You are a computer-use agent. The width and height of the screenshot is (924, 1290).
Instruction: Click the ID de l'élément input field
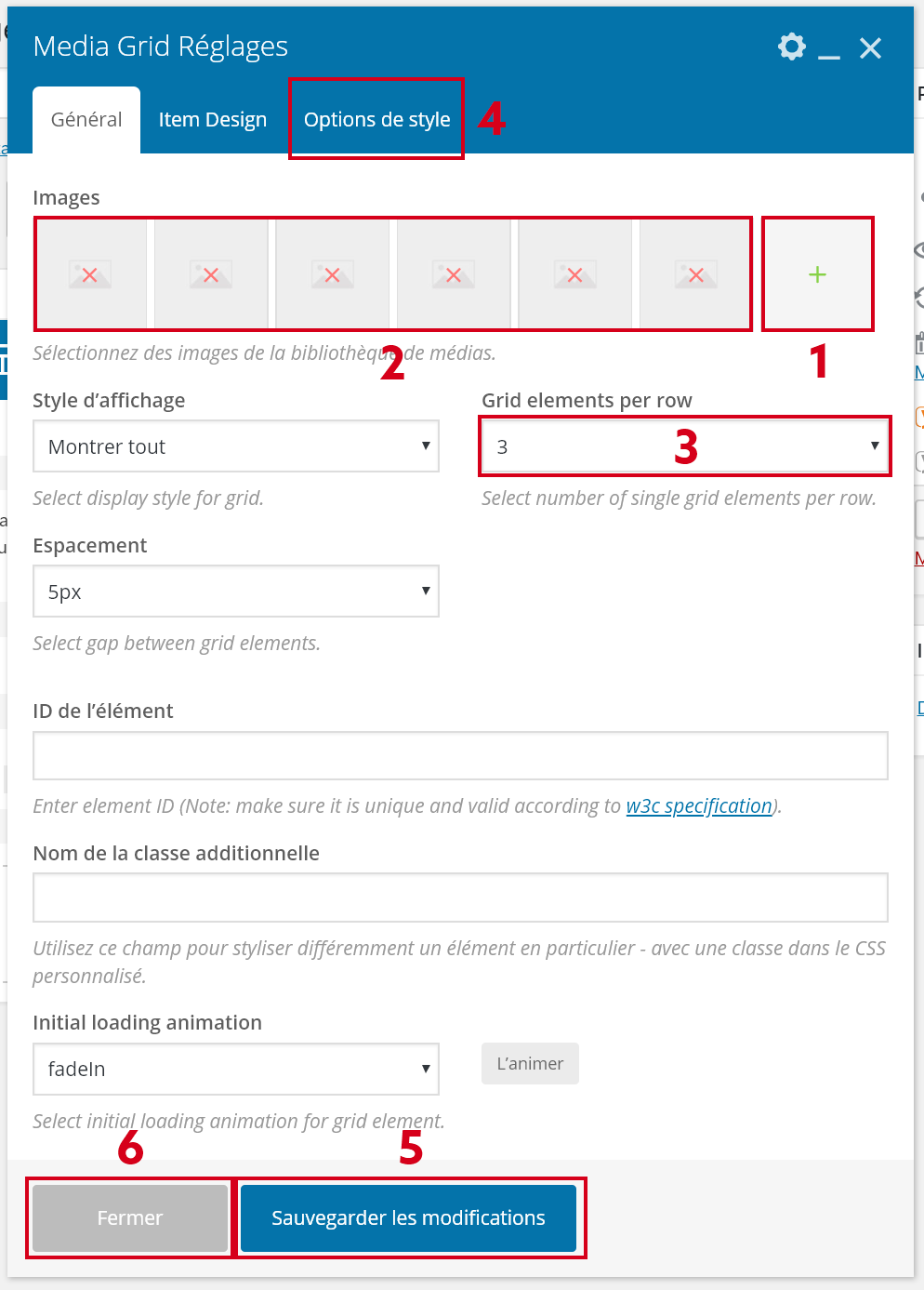(460, 755)
